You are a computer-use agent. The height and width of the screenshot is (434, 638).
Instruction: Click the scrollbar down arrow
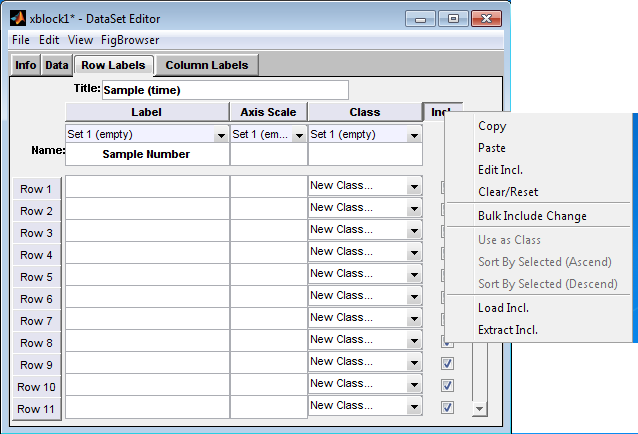coord(478,408)
